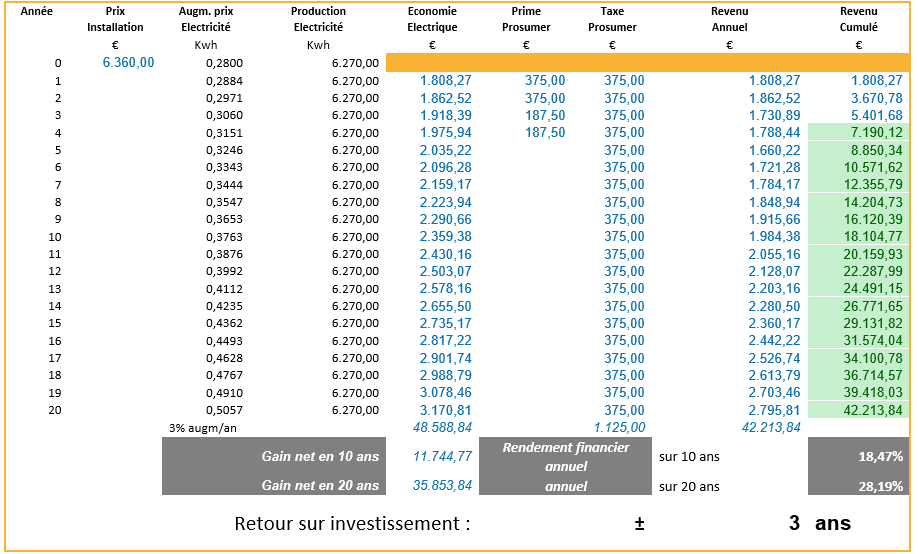Click the Economie Electrique value 3.170,81
The width and height of the screenshot is (918, 554).
pyautogui.click(x=446, y=410)
